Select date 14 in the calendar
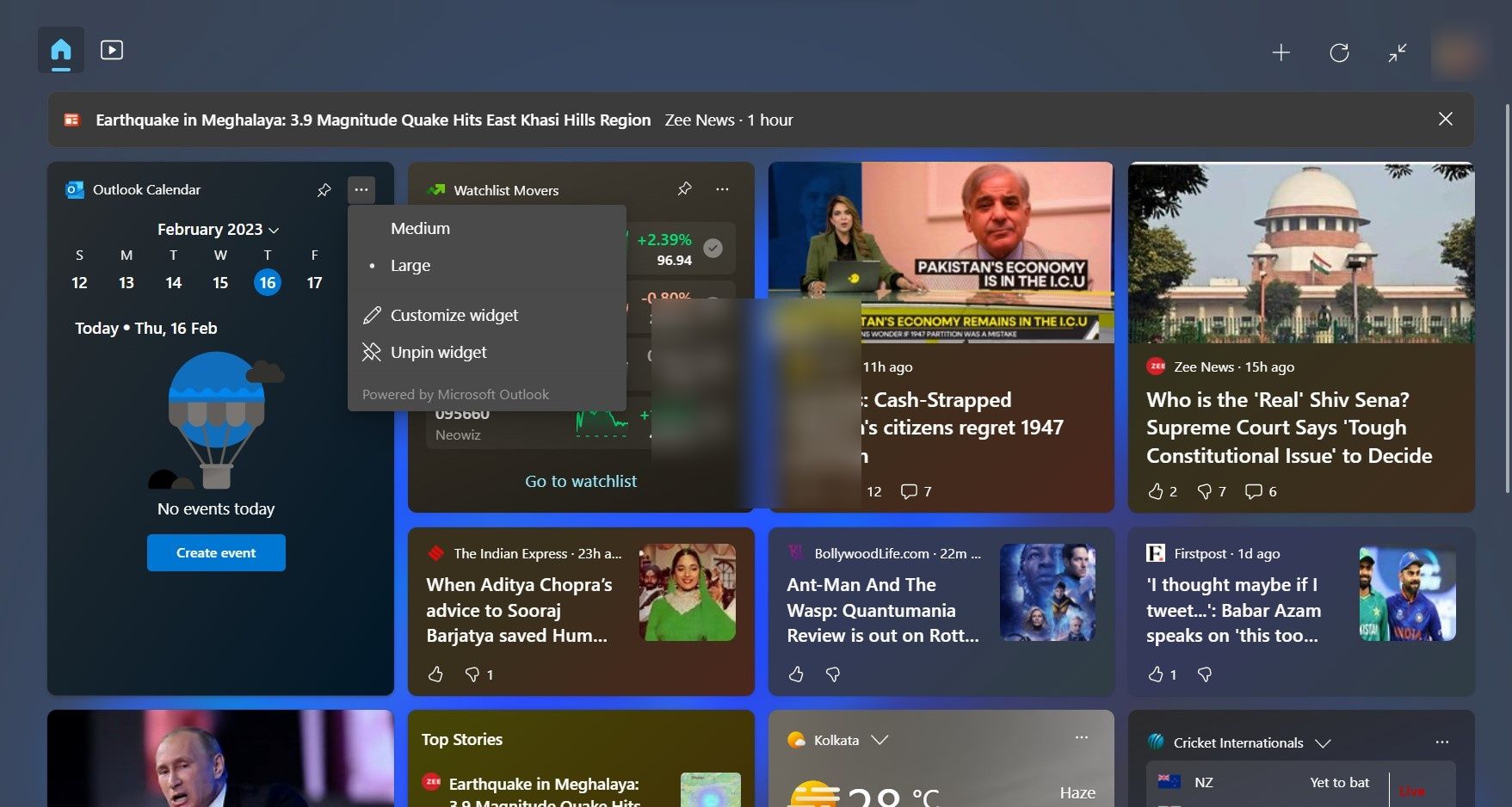The height and width of the screenshot is (807, 1512). [x=174, y=282]
